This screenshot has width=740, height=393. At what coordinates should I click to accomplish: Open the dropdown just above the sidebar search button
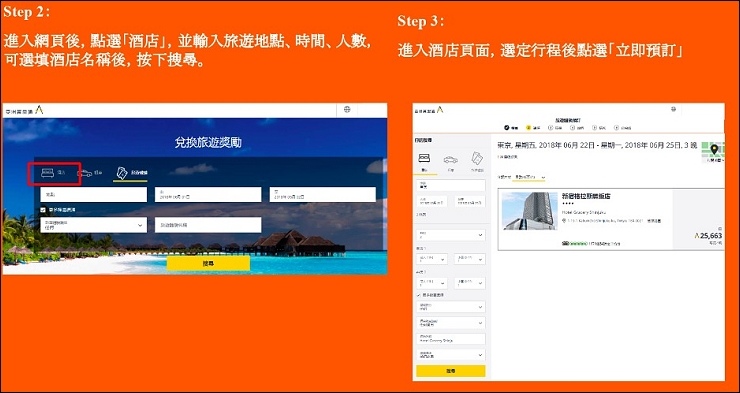[451, 355]
